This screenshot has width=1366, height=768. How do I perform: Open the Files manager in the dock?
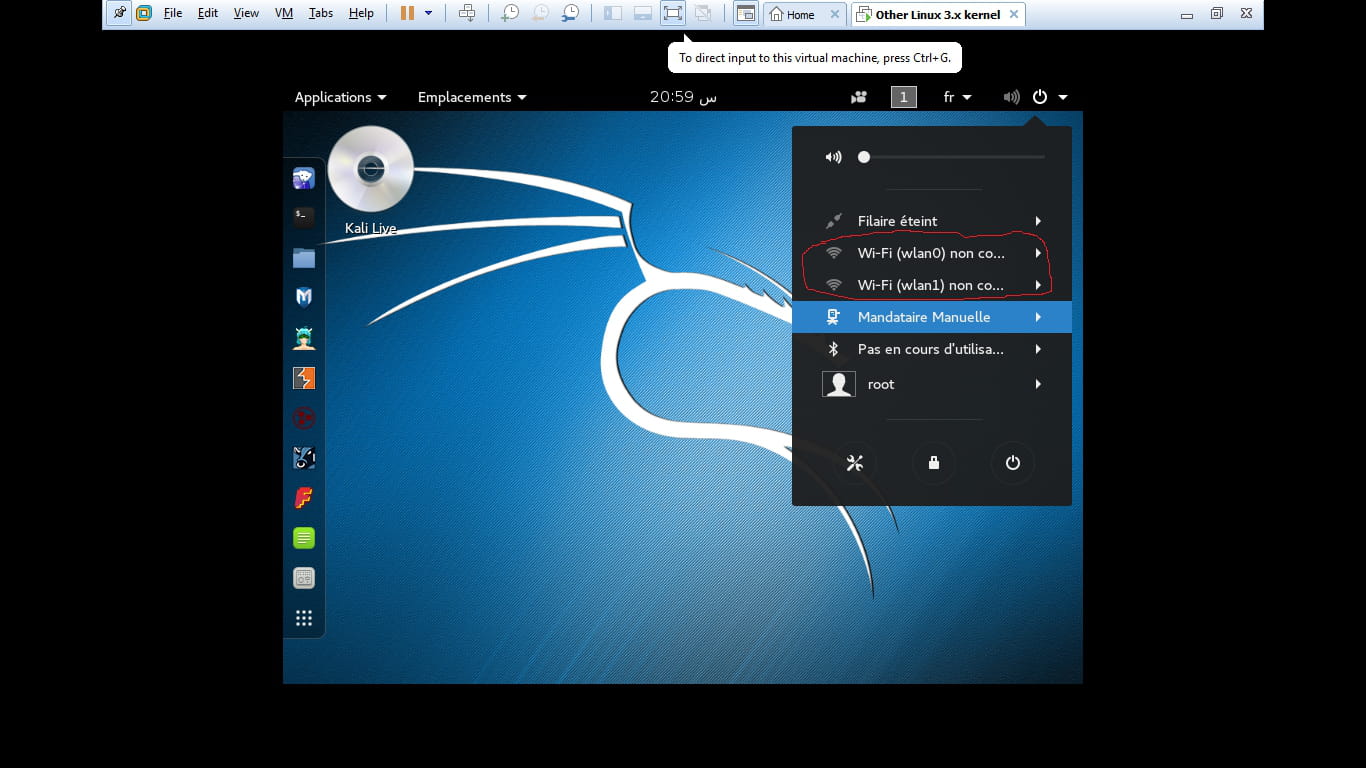tap(304, 258)
